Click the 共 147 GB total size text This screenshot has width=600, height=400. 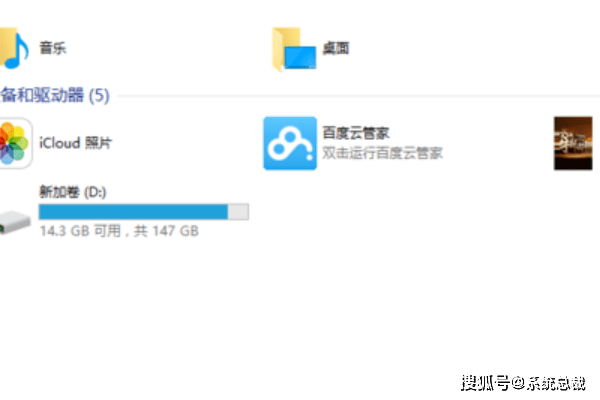tap(166, 231)
